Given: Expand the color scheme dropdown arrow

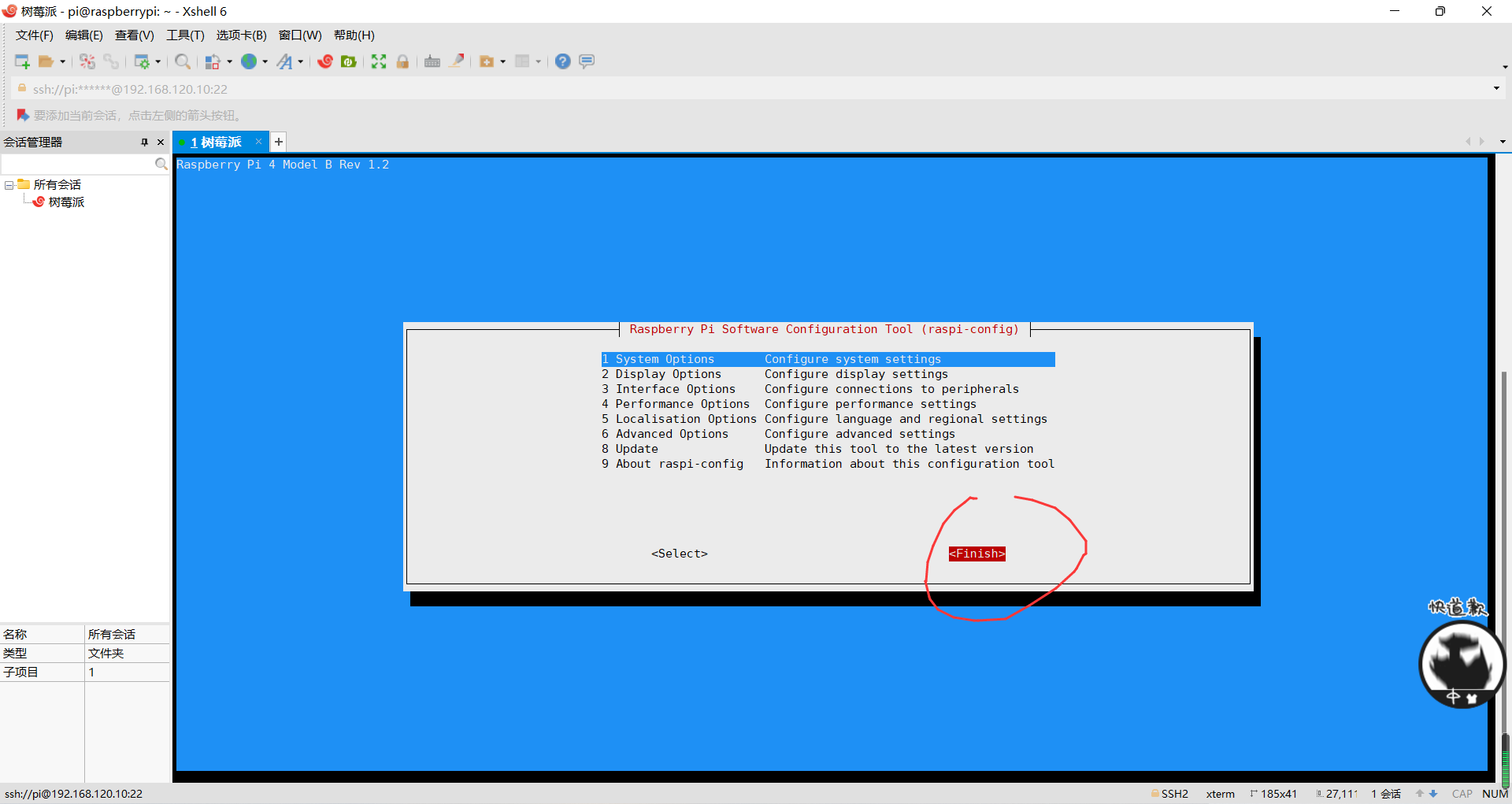Looking at the screenshot, I should (x=230, y=61).
